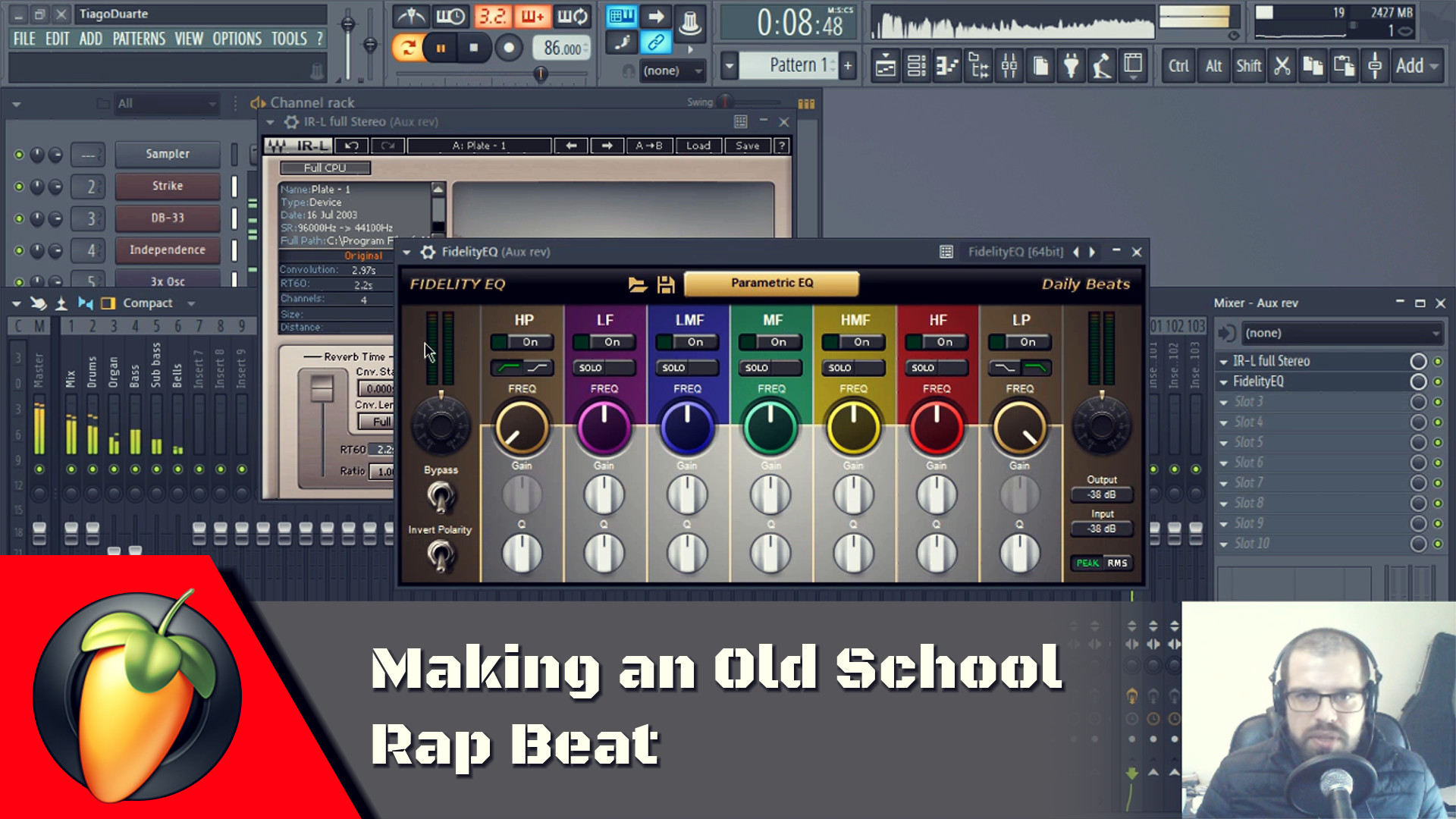Click the paste icon in top toolbar
Screen dimensions: 1456x819
pos(1344,66)
